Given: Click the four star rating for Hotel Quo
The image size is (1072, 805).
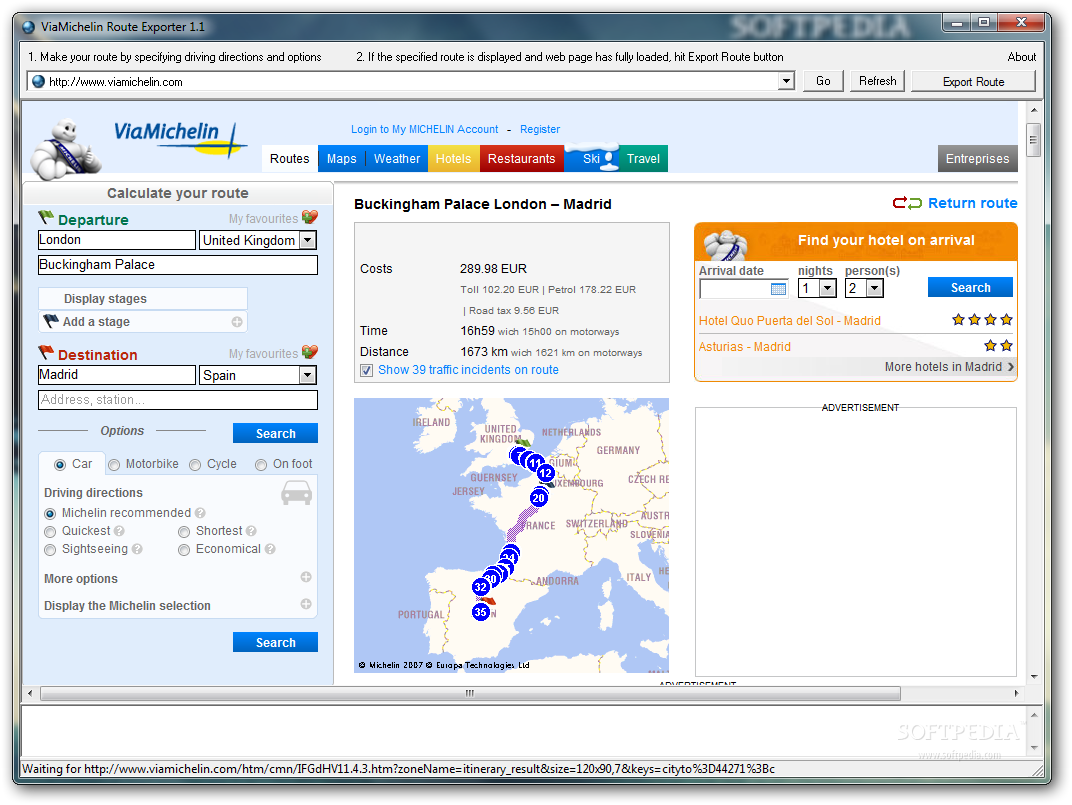Looking at the screenshot, I should click(x=982, y=319).
